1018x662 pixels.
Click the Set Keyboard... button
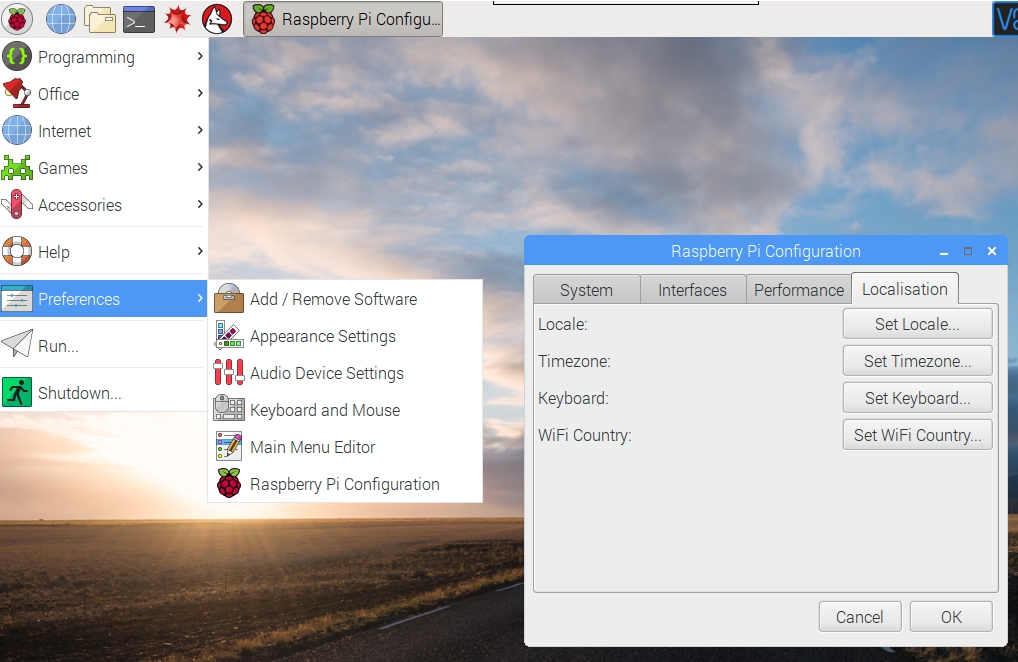click(x=917, y=398)
